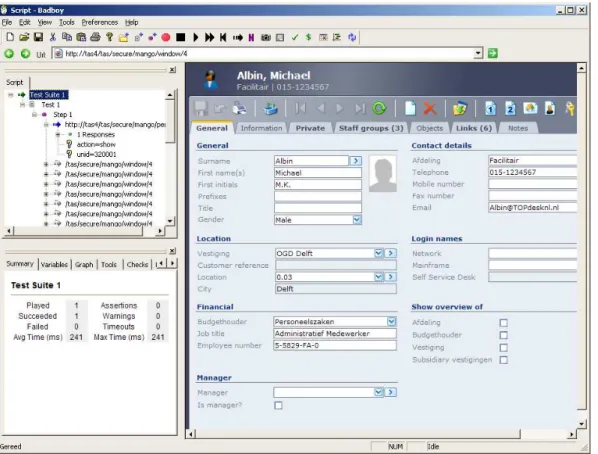This screenshot has height=454, width=598.
Task: Tick the Budgethouder overview checkbox
Action: coord(503,335)
